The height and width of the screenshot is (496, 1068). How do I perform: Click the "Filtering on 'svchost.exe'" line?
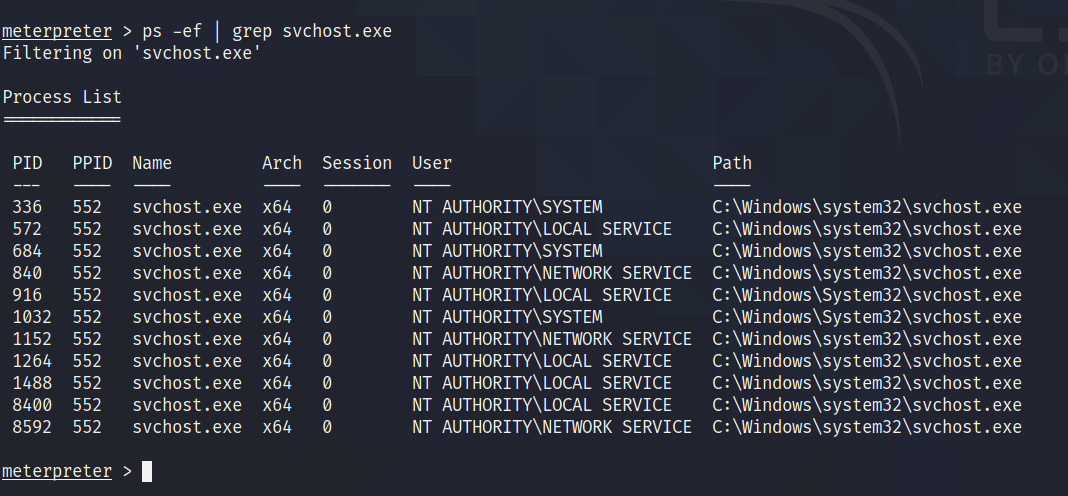(132, 53)
